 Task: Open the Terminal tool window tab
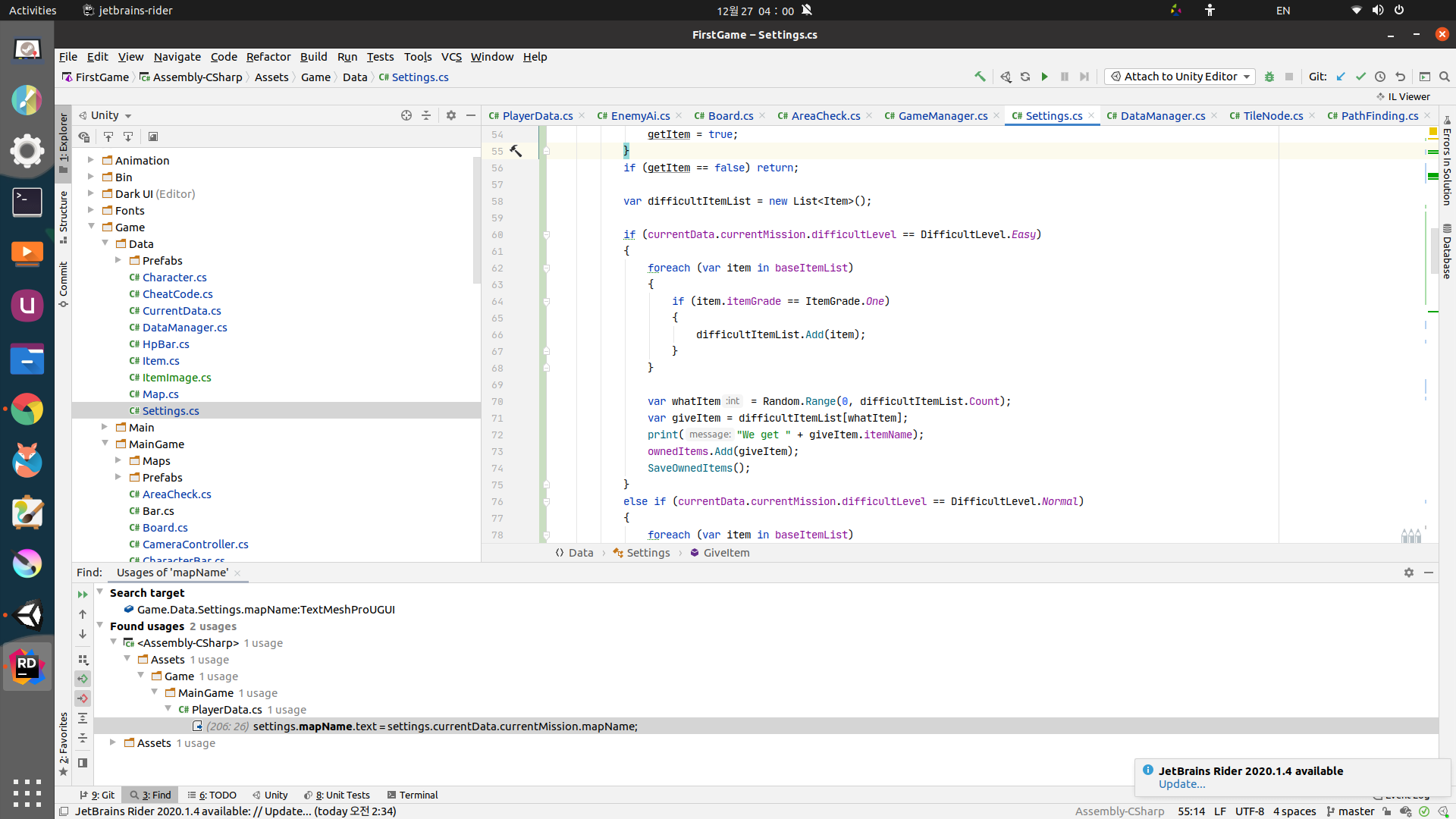tap(413, 795)
